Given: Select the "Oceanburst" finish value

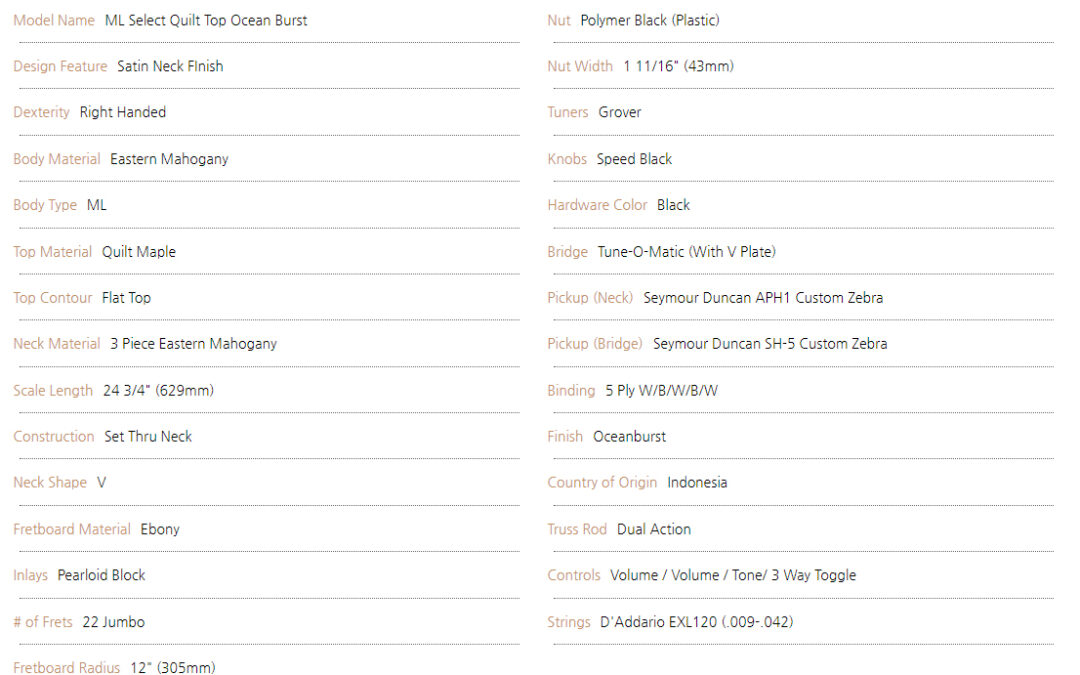Looking at the screenshot, I should click(x=630, y=437).
